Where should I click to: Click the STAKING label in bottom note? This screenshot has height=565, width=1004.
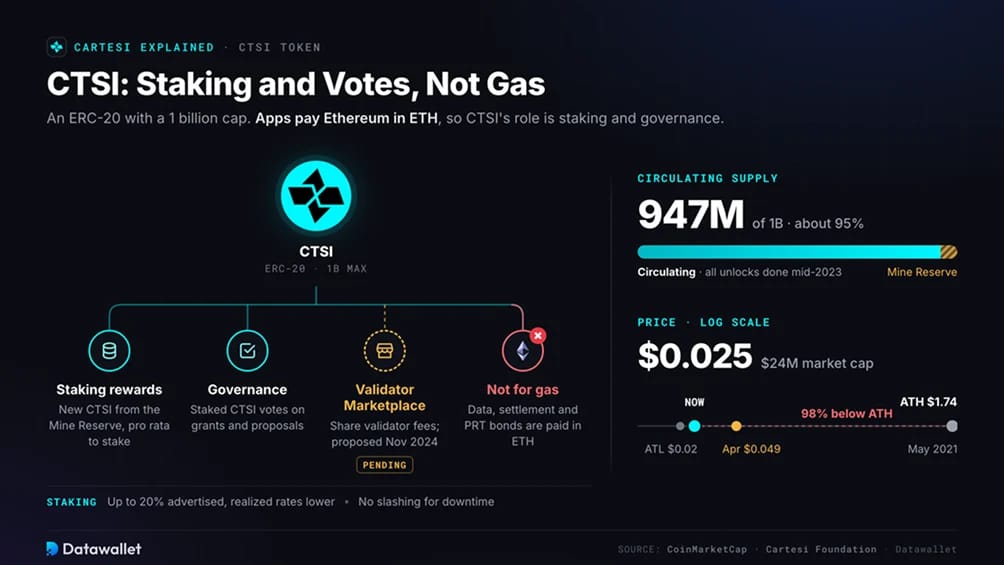coord(72,502)
